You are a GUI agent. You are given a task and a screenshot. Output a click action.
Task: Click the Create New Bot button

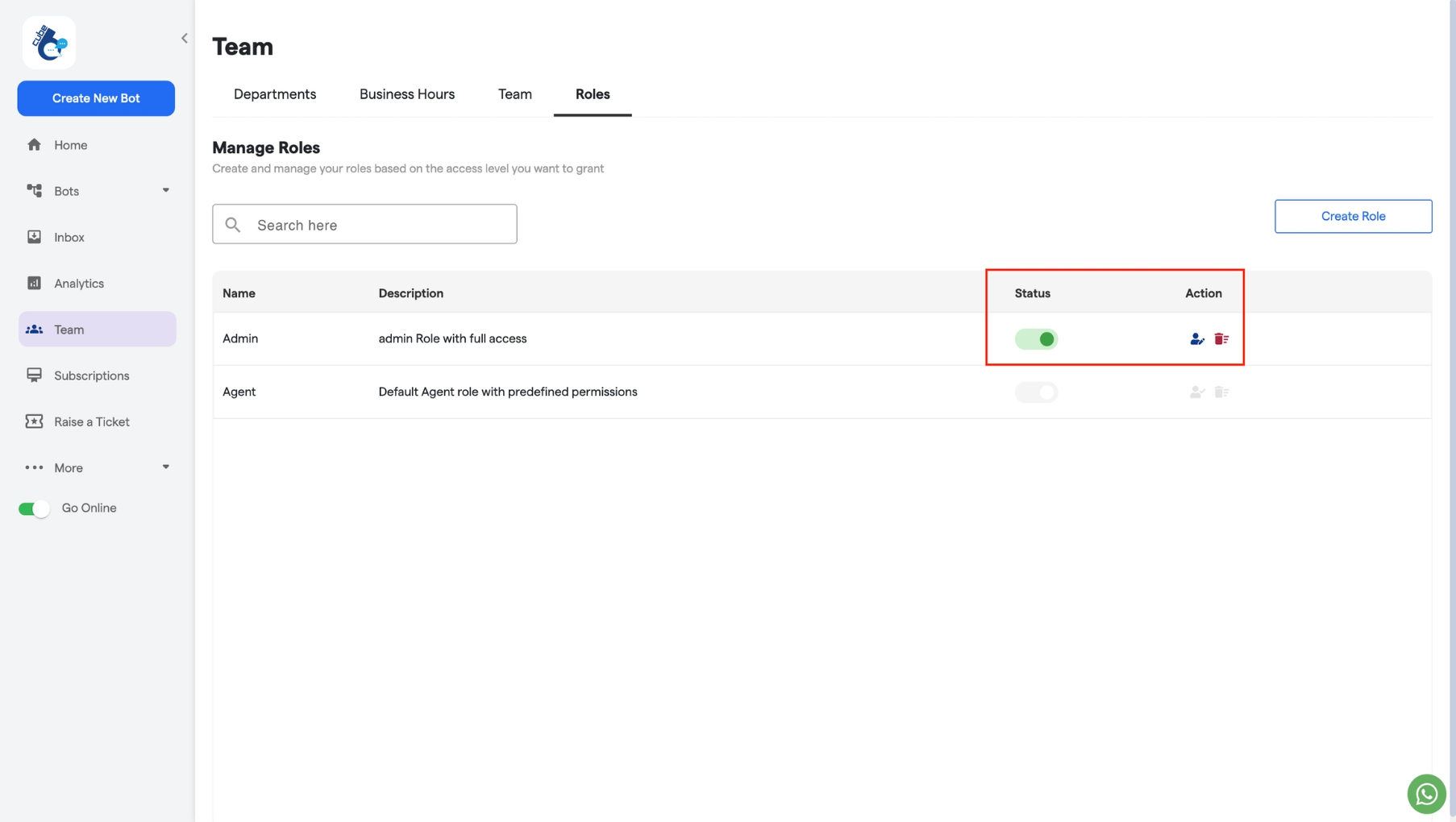coord(96,98)
